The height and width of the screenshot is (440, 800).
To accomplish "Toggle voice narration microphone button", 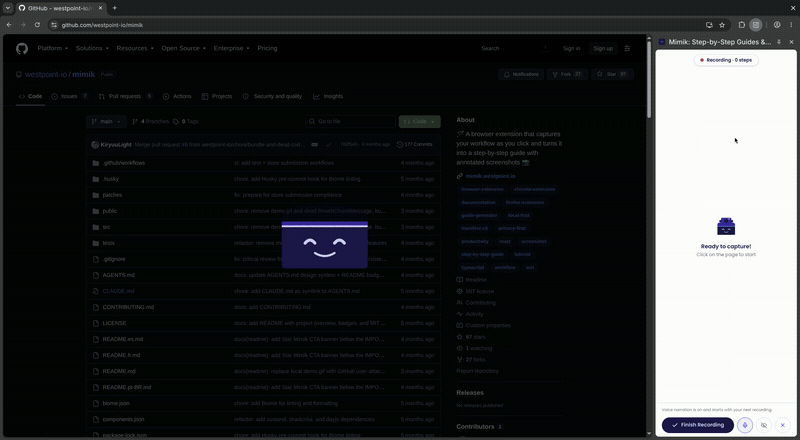I will coord(745,425).
